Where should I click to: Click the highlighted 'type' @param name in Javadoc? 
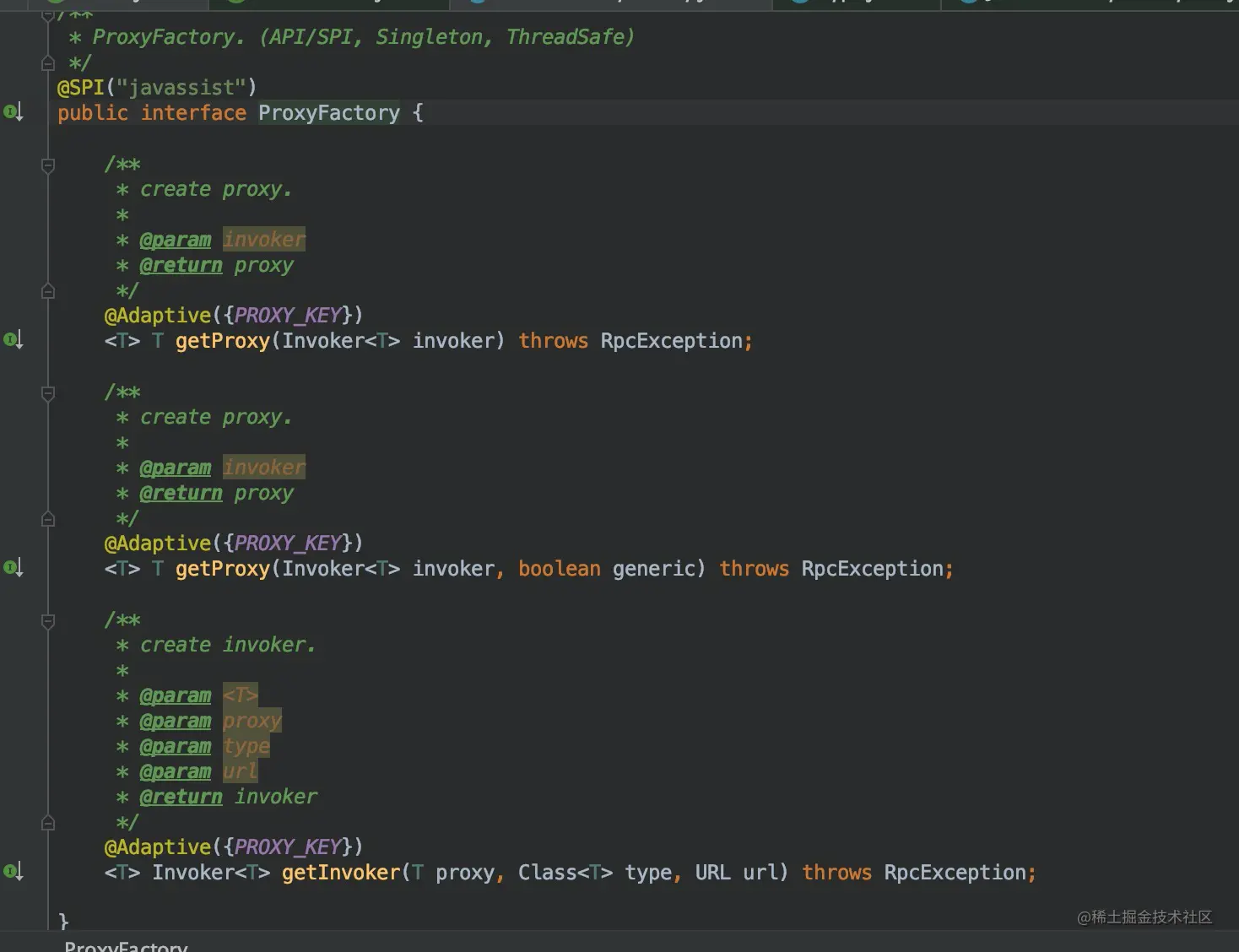coord(246,746)
